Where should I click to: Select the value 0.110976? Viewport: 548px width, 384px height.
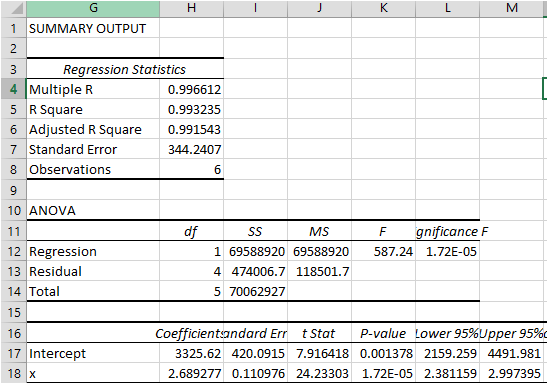255,373
